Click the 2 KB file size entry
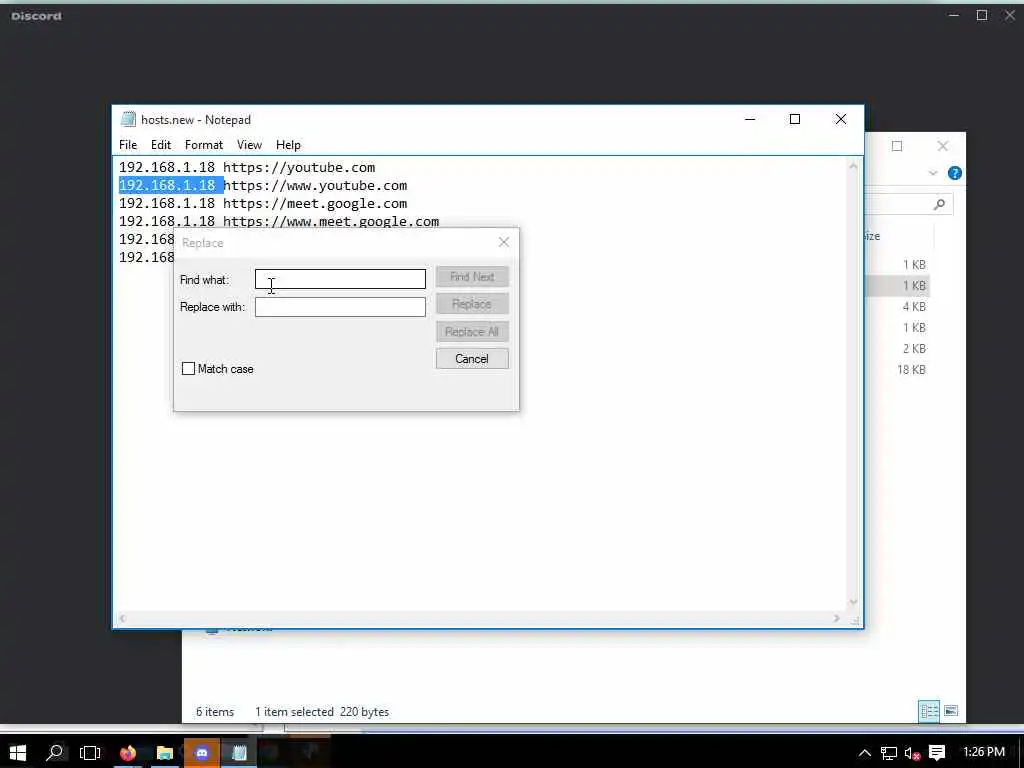Screen dimensions: 1024x768 point(914,349)
